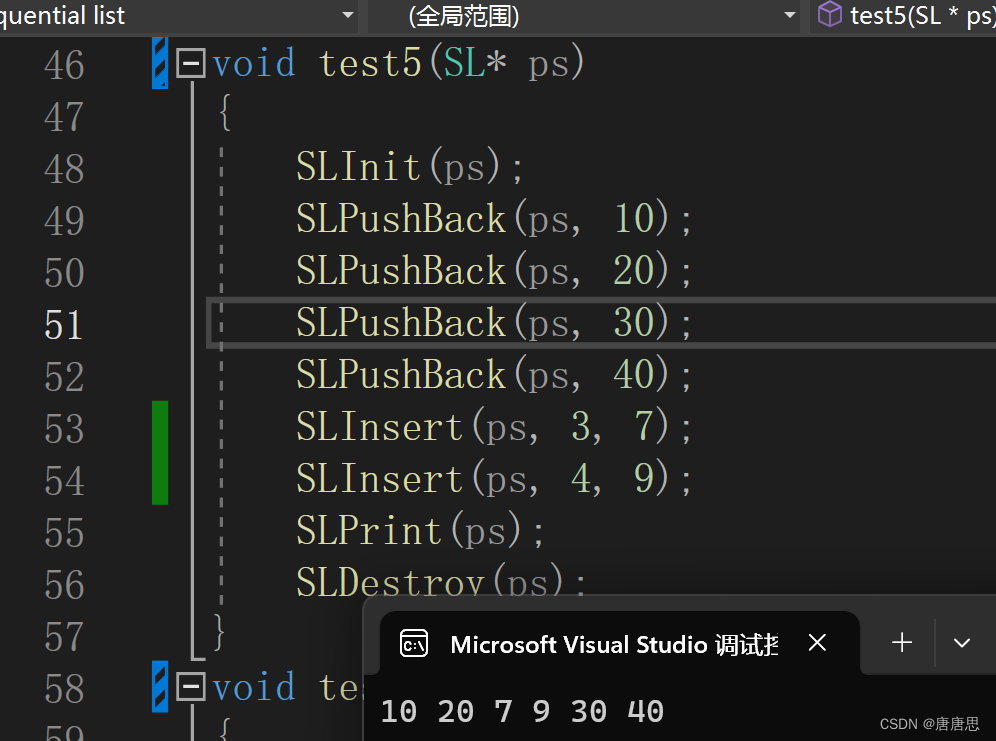Click the console output "10 20 7 9 30 40"
The width and height of the screenshot is (996, 741).
[522, 711]
